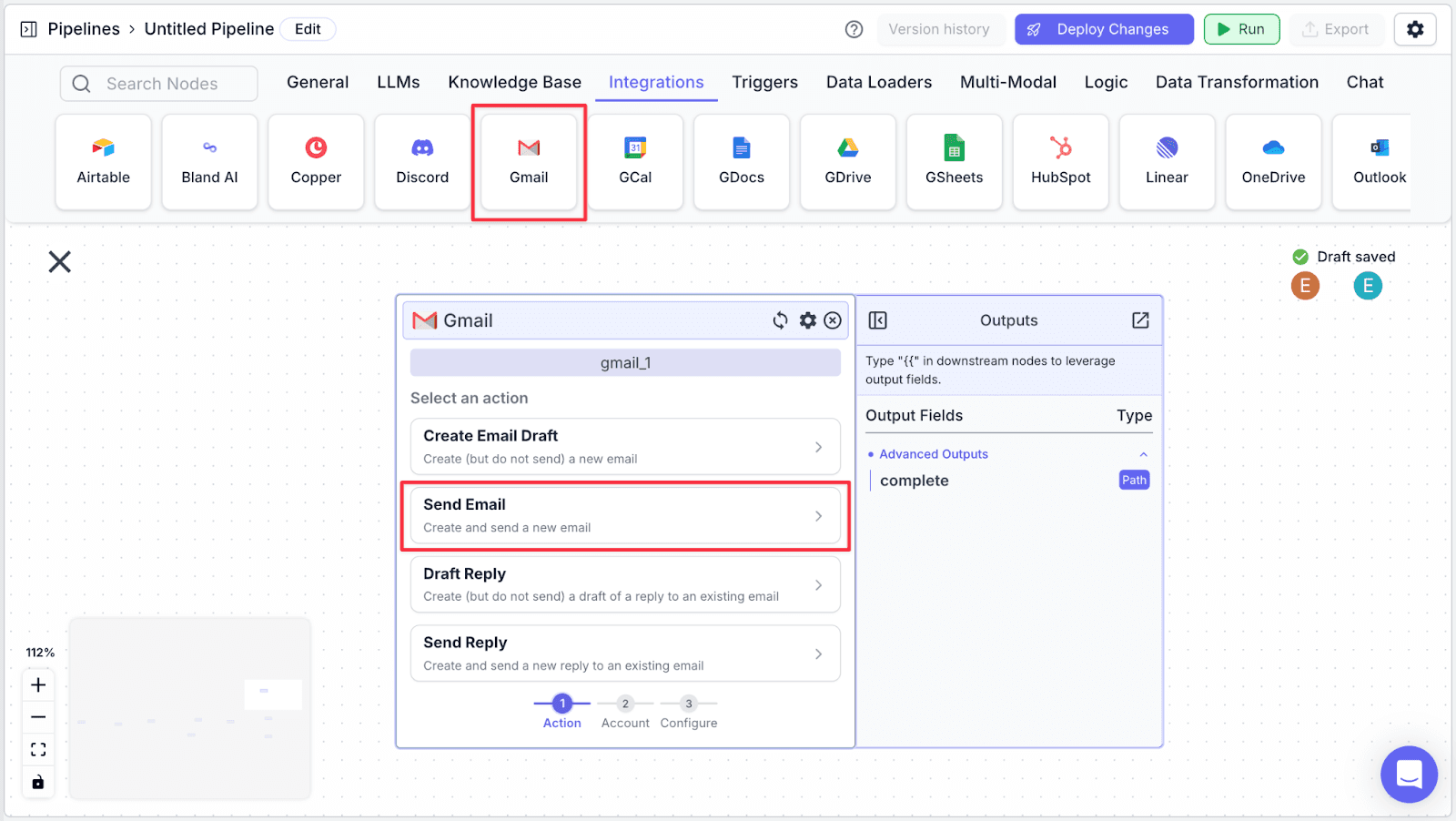Open the Multi-Modal tab
Screen dimensions: 1456x821
[1008, 82]
